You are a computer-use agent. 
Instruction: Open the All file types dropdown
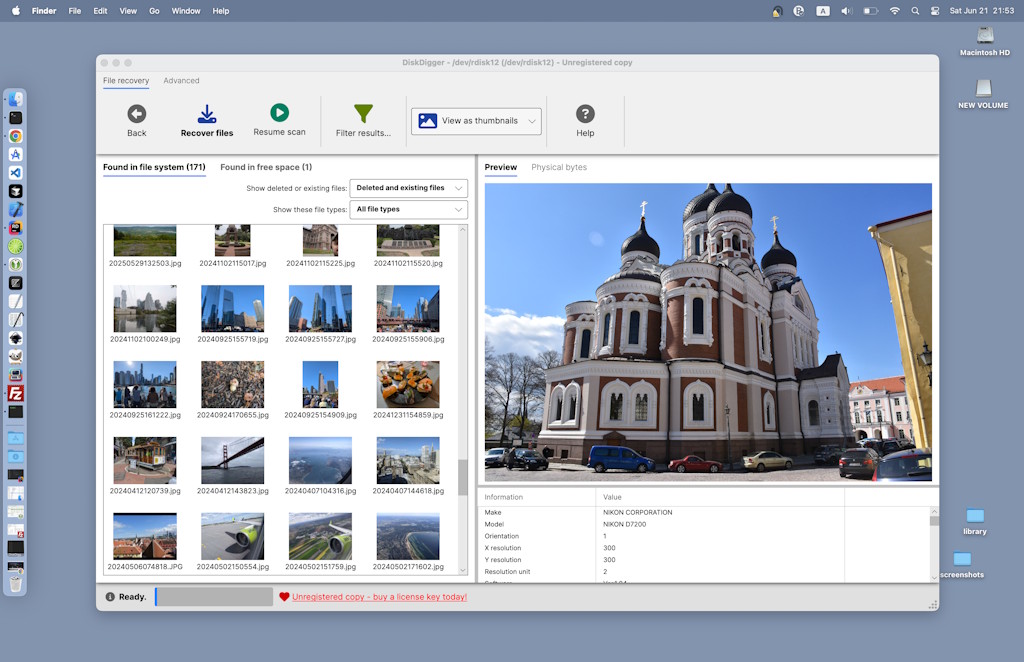(x=409, y=209)
